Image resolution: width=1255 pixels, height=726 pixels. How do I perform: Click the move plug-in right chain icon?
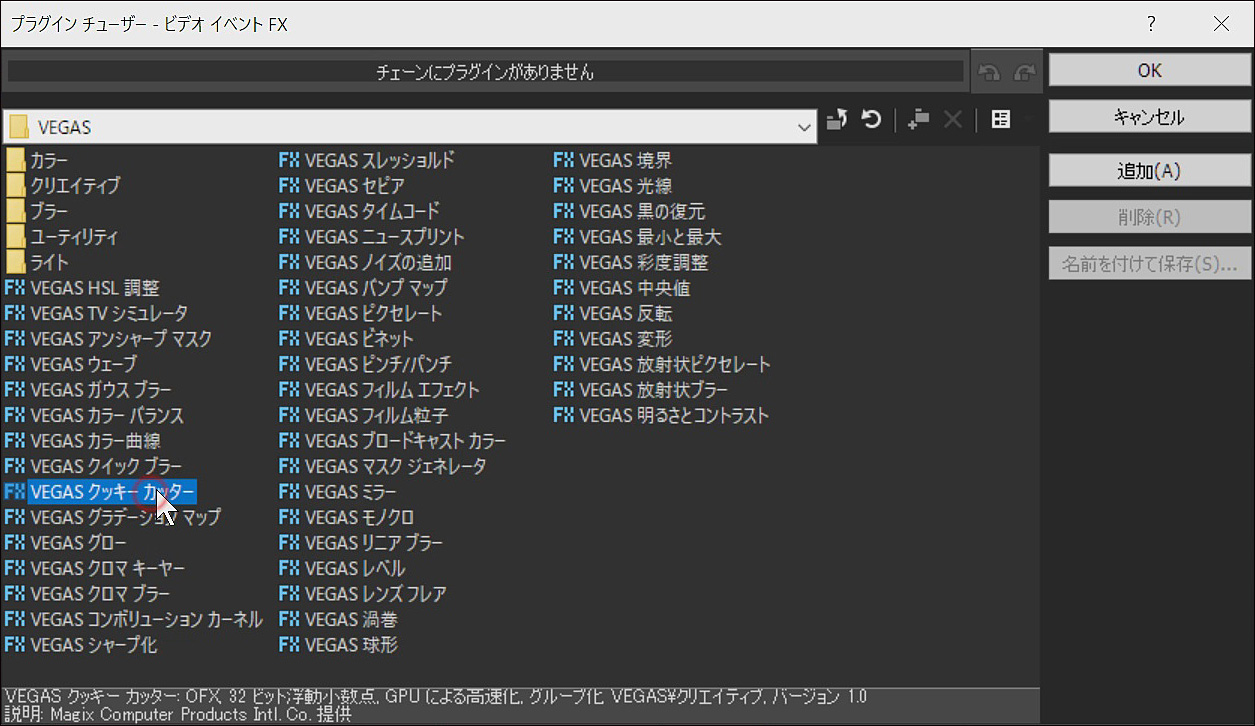click(x=1024, y=72)
